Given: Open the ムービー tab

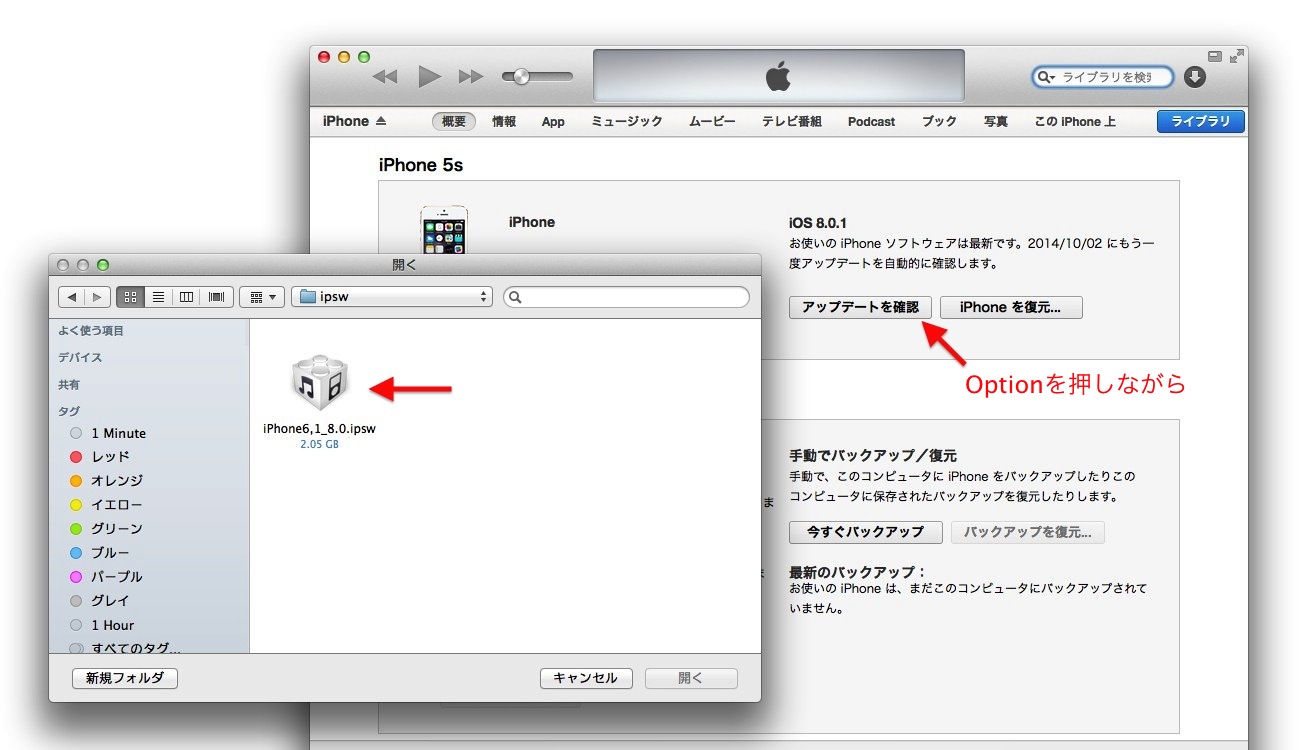Looking at the screenshot, I should tap(712, 121).
